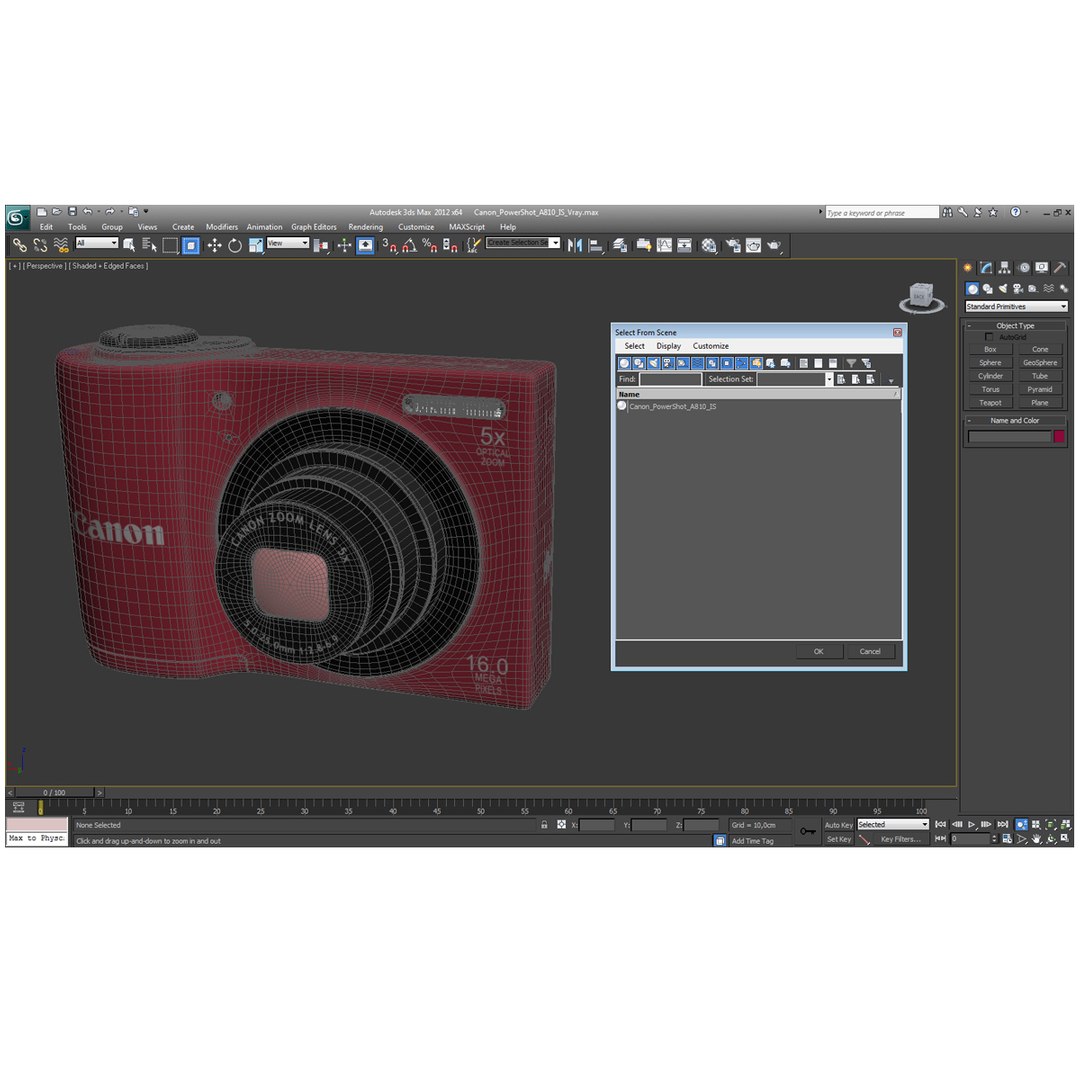1080x1080 pixels.
Task: Toggle Spinner Snap
Action: pos(450,245)
